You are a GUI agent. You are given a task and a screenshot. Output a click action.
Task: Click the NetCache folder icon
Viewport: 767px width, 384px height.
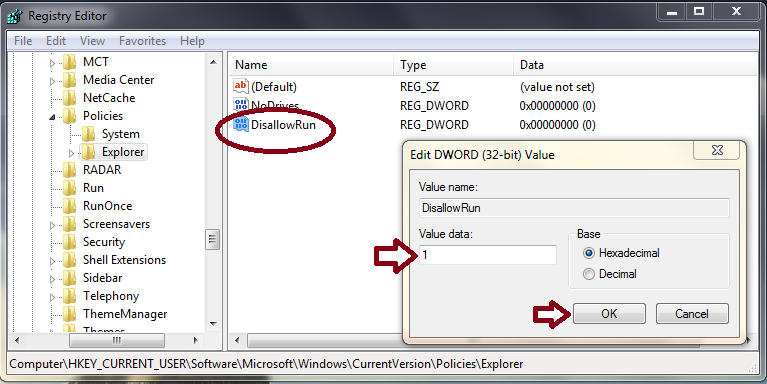click(70, 98)
